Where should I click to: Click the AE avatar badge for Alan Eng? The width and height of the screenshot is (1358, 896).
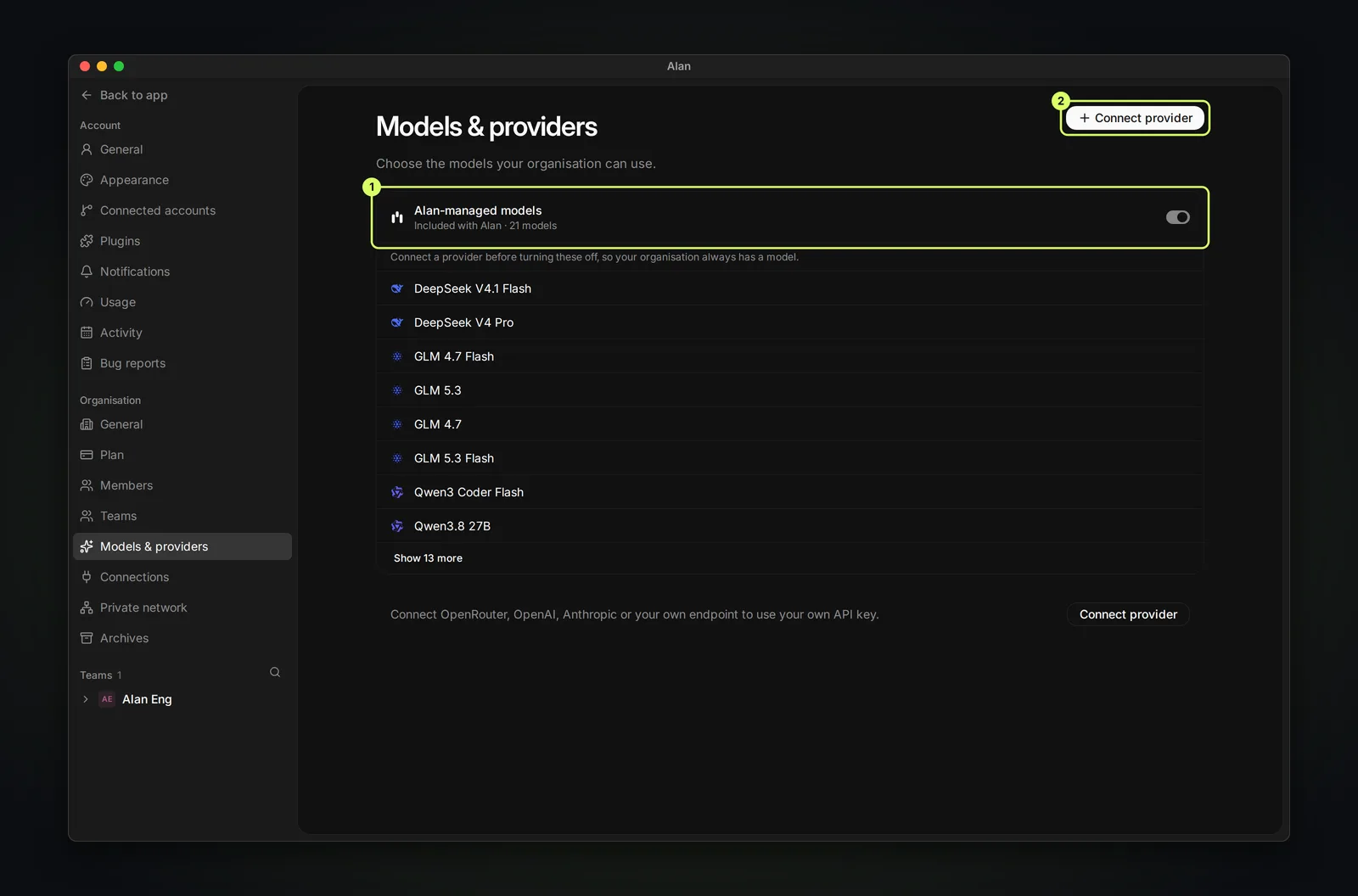point(107,699)
